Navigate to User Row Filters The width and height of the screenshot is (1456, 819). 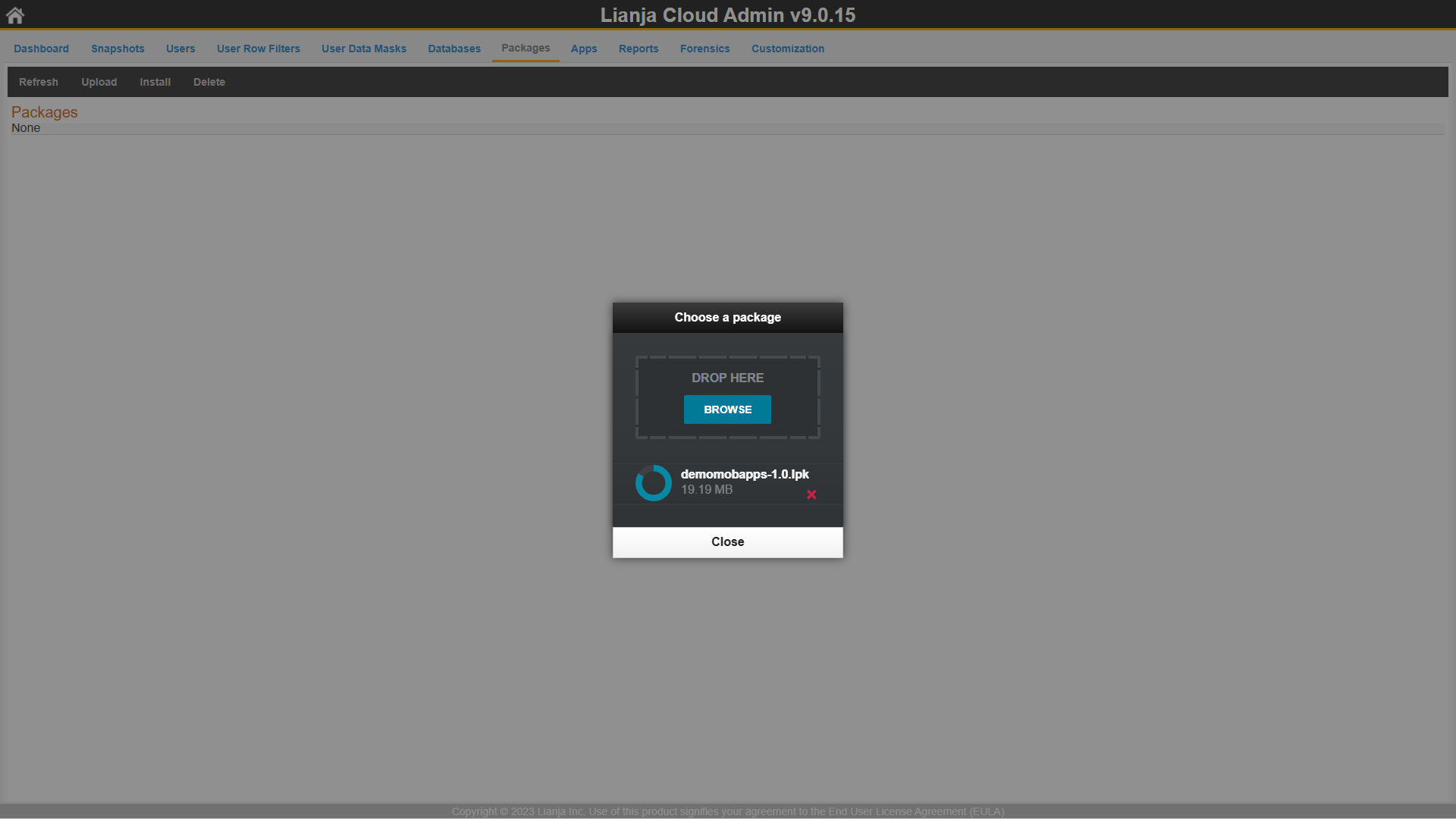tap(258, 48)
